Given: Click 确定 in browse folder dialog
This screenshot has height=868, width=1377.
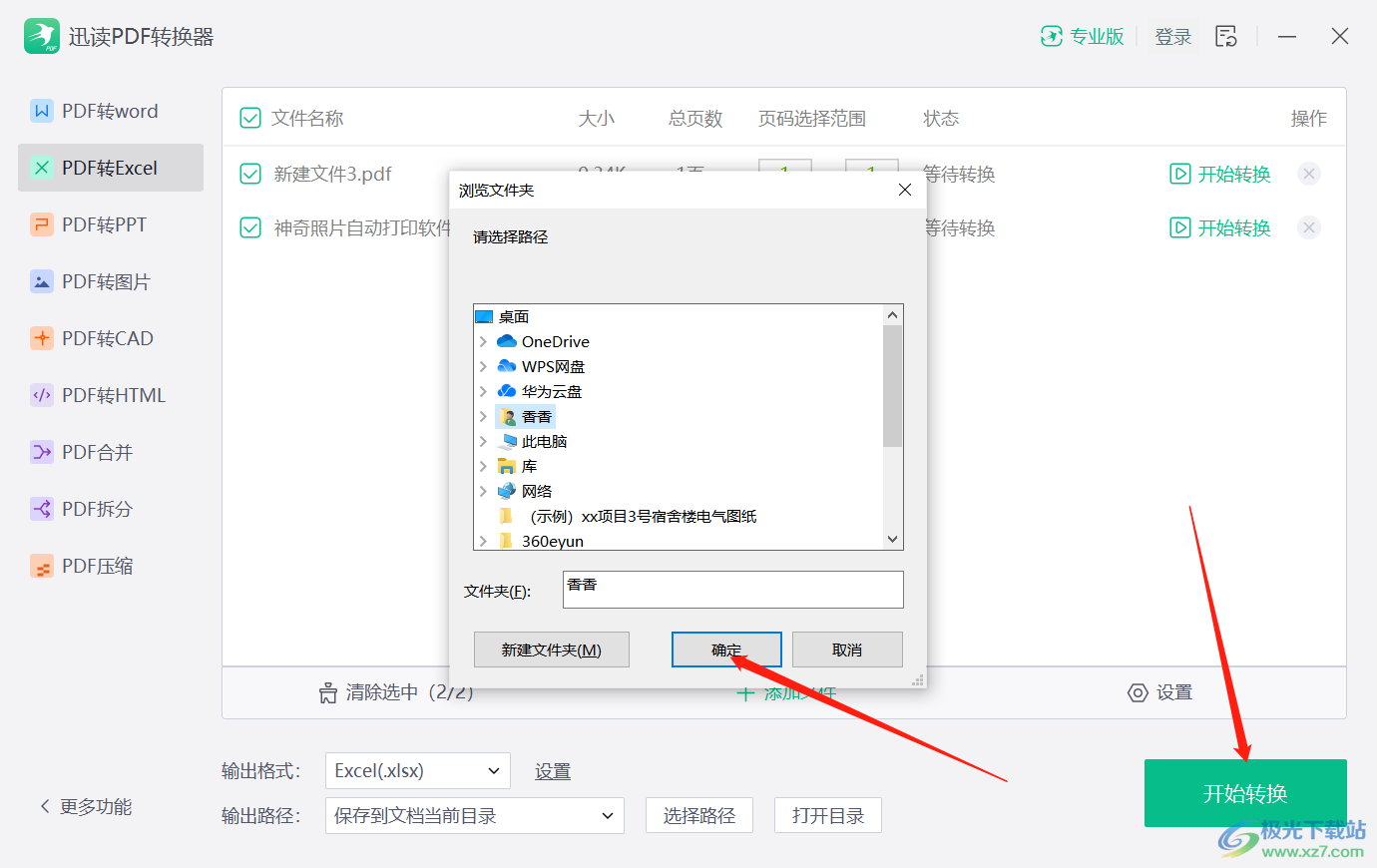Looking at the screenshot, I should (x=726, y=650).
